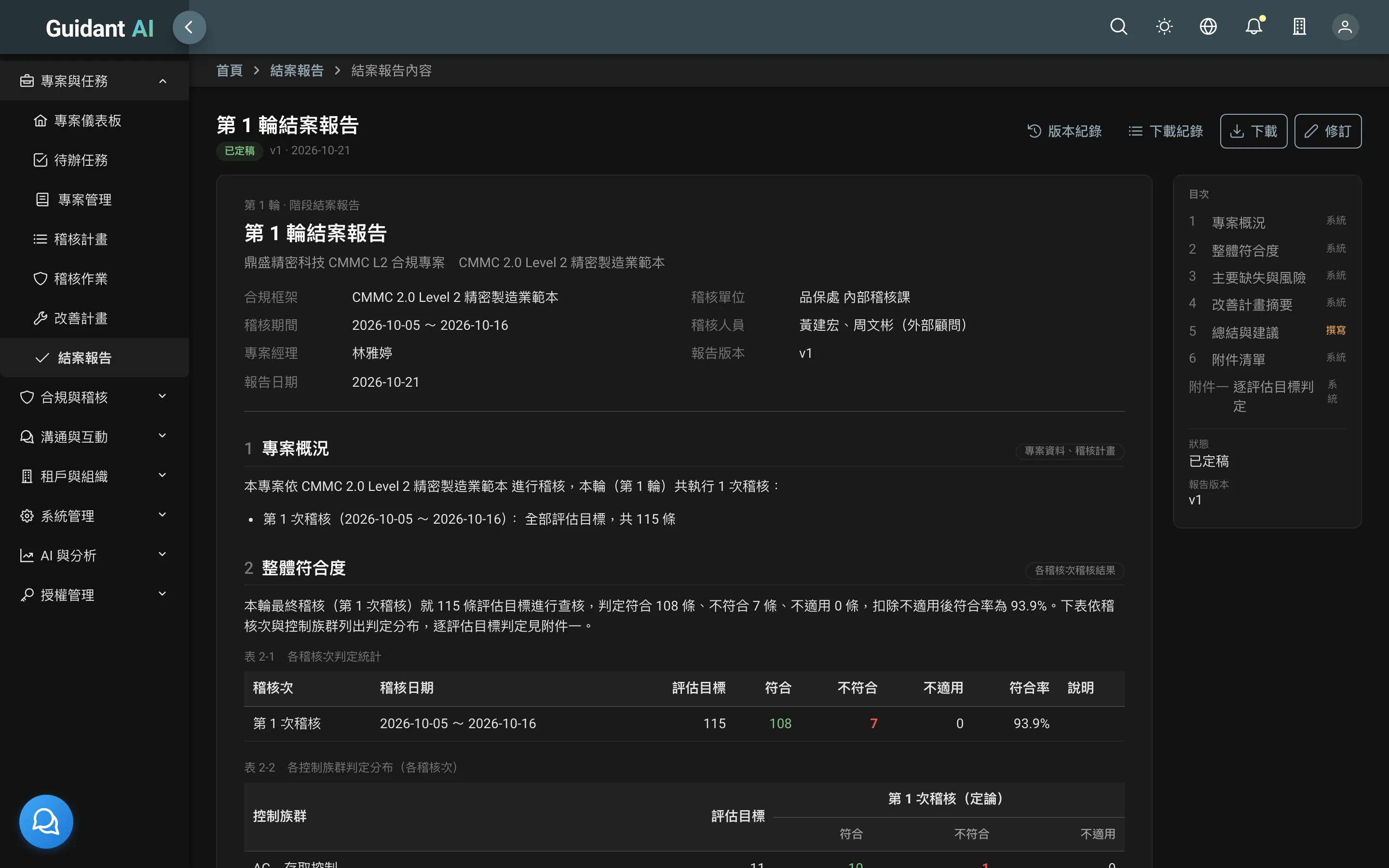This screenshot has width=1389, height=868.
Task: Expand the 合規與稽核 section chevron
Action: (163, 396)
